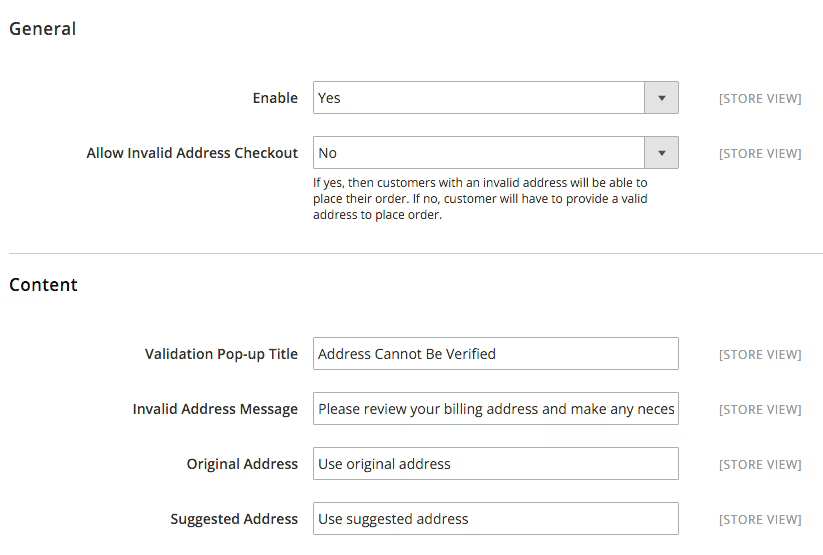Screen dimensions: 823x555
Task: Open the Allow Invalid Address Checkout select showing No
Action: click(x=478, y=153)
